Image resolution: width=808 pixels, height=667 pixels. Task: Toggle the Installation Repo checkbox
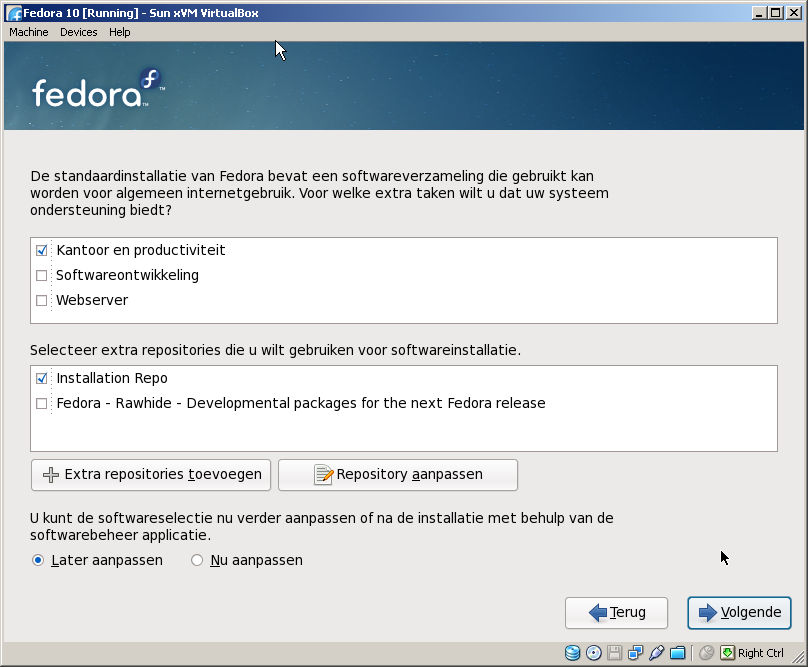(x=42, y=378)
